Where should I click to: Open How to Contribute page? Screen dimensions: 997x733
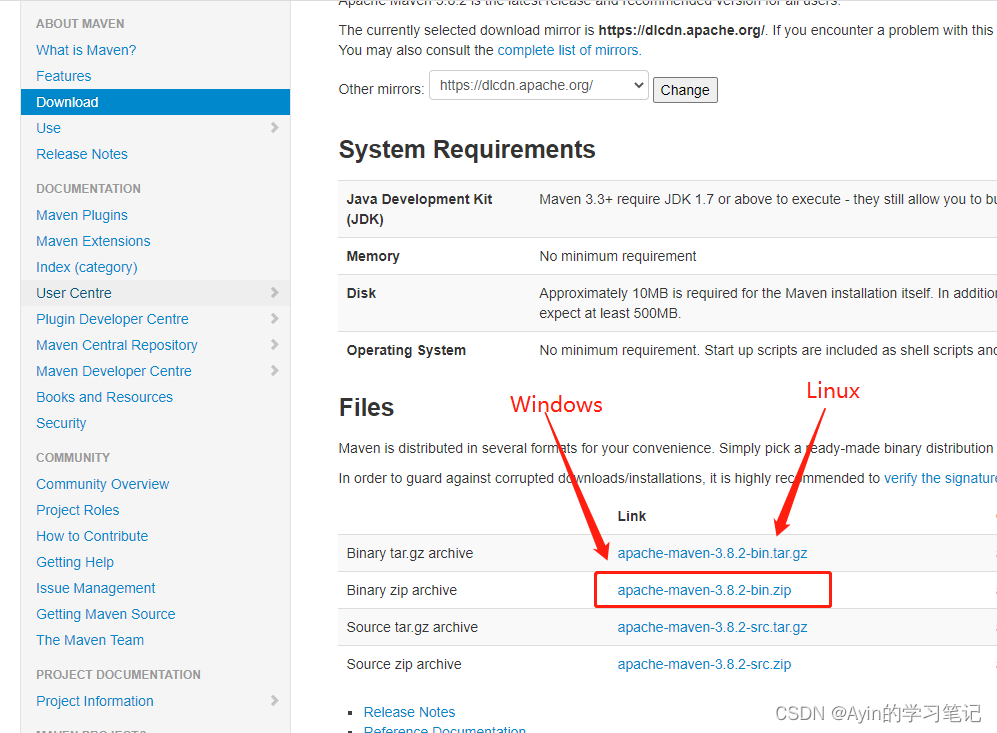tap(92, 537)
